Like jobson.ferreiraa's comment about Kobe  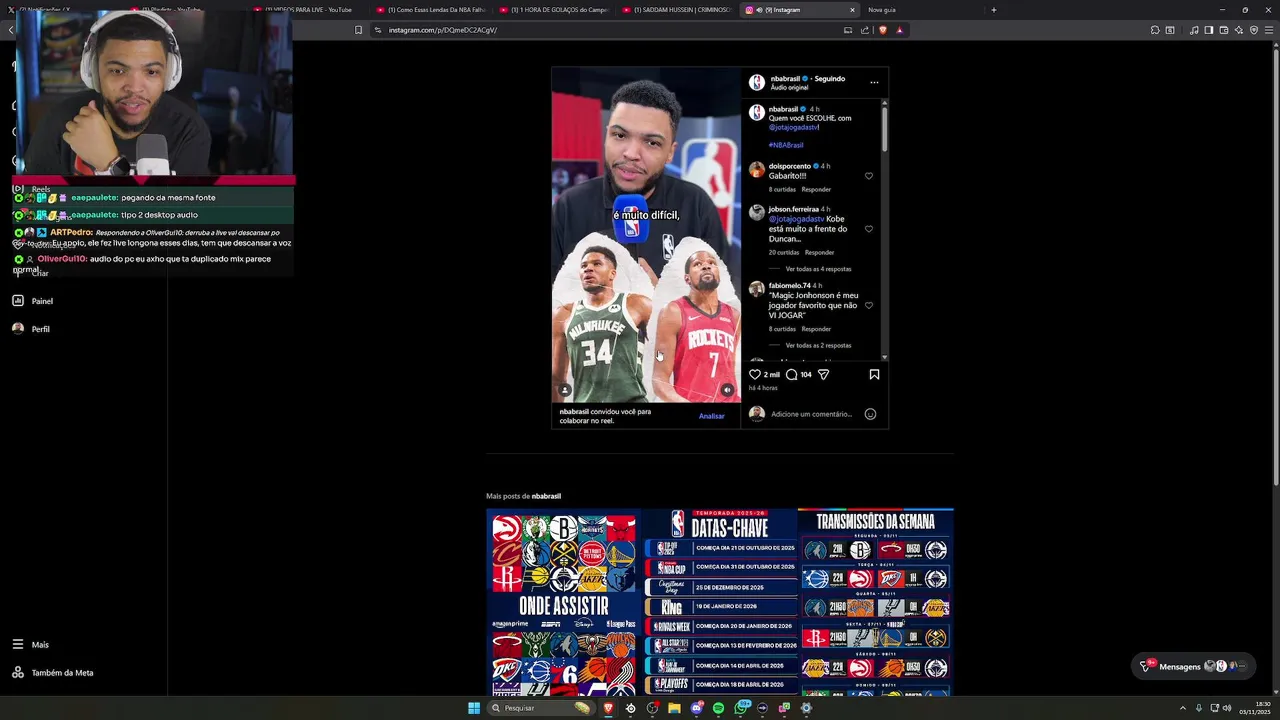[868, 229]
